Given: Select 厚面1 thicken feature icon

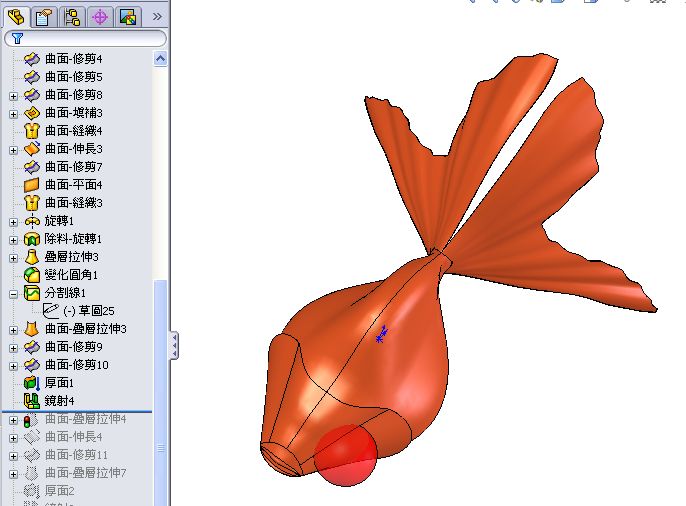Looking at the screenshot, I should point(32,383).
